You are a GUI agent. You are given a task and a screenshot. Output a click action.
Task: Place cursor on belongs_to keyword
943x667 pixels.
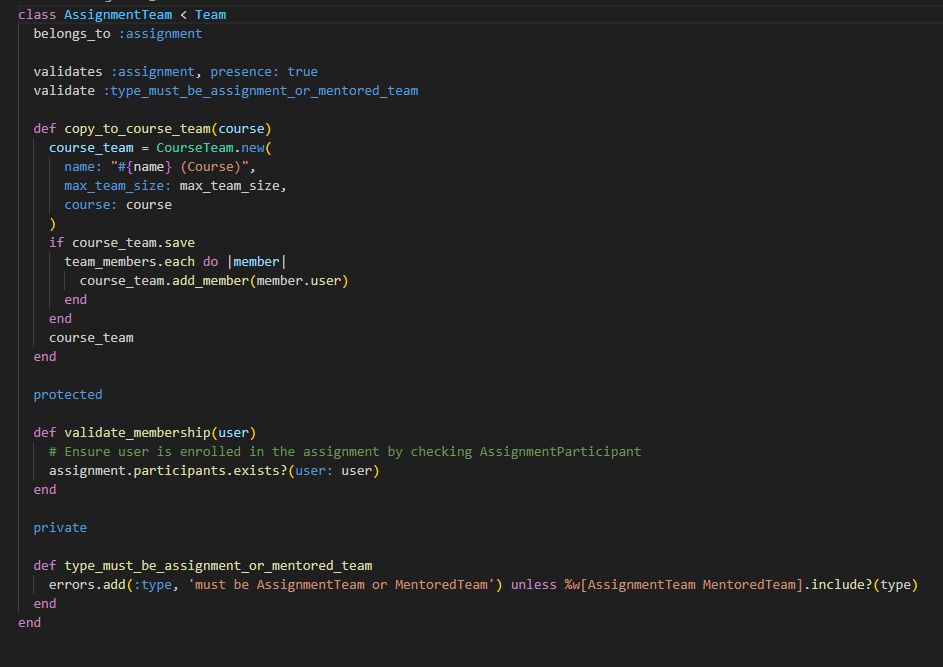pyautogui.click(x=72, y=34)
